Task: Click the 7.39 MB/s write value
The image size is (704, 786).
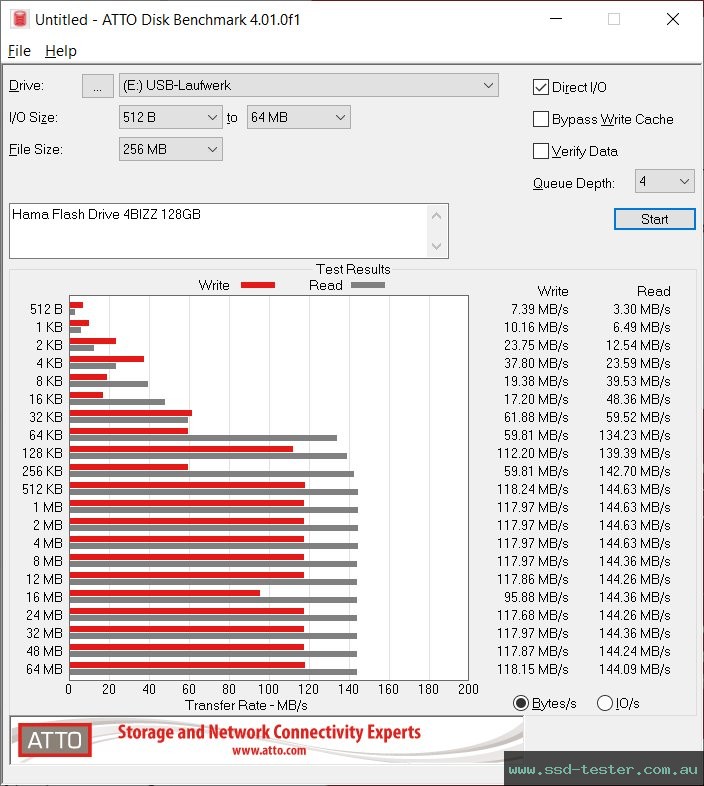Action: [x=540, y=309]
